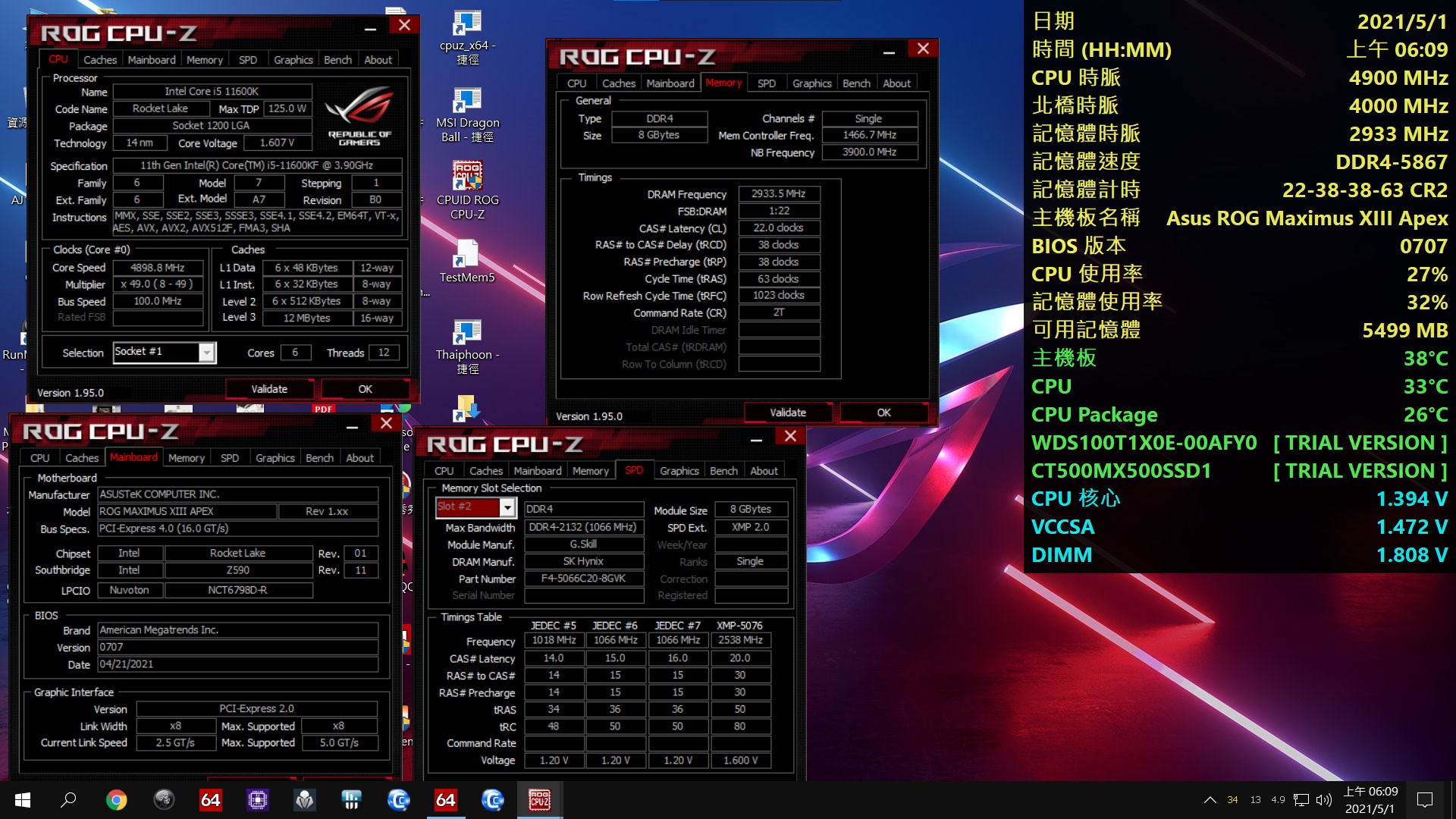1456x819 pixels.
Task: Click NB Frequency value 3900.0 MHz
Action: (870, 152)
